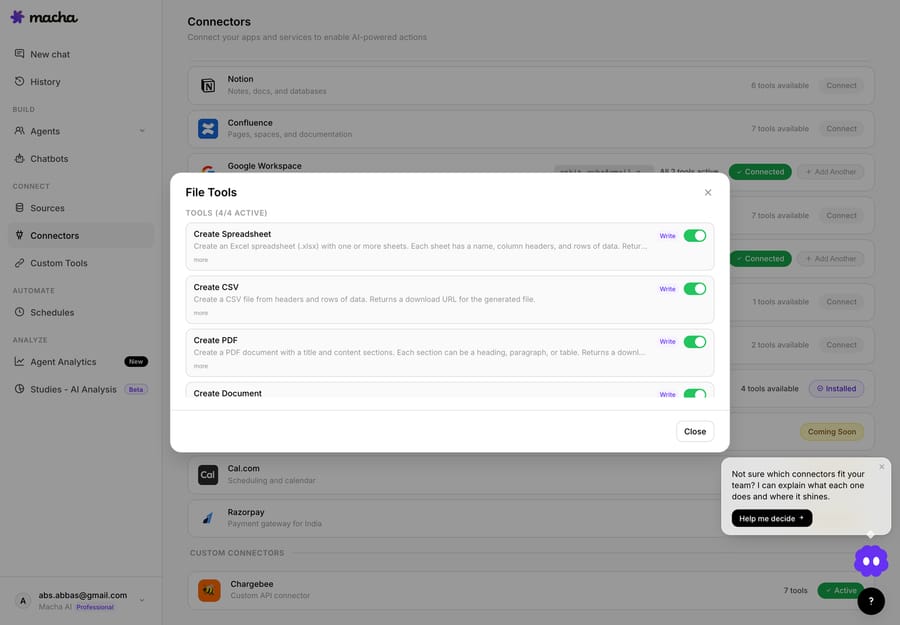Click the Coming Soon badge

tap(832, 432)
